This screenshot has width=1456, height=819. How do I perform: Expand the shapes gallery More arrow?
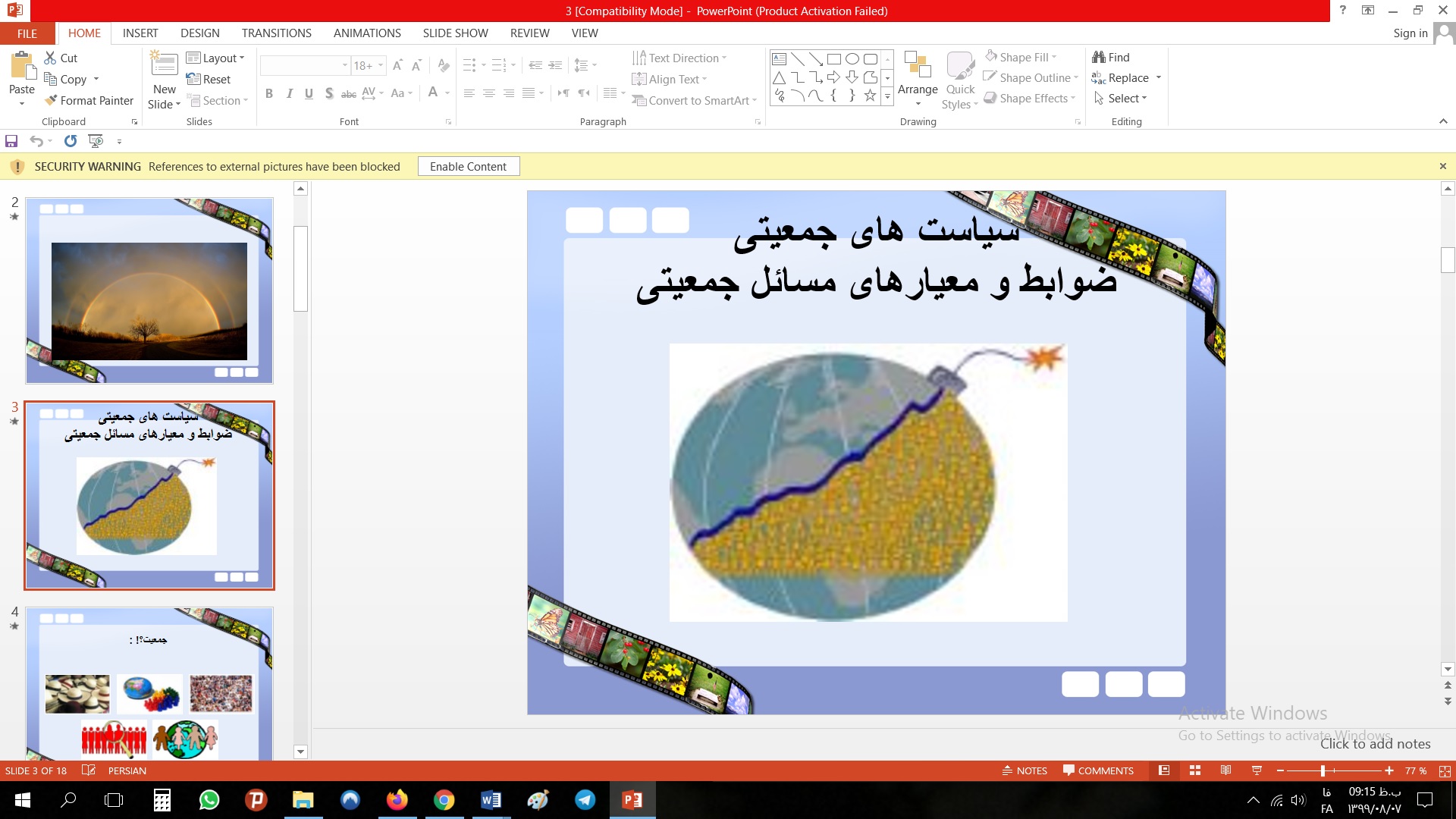click(887, 96)
